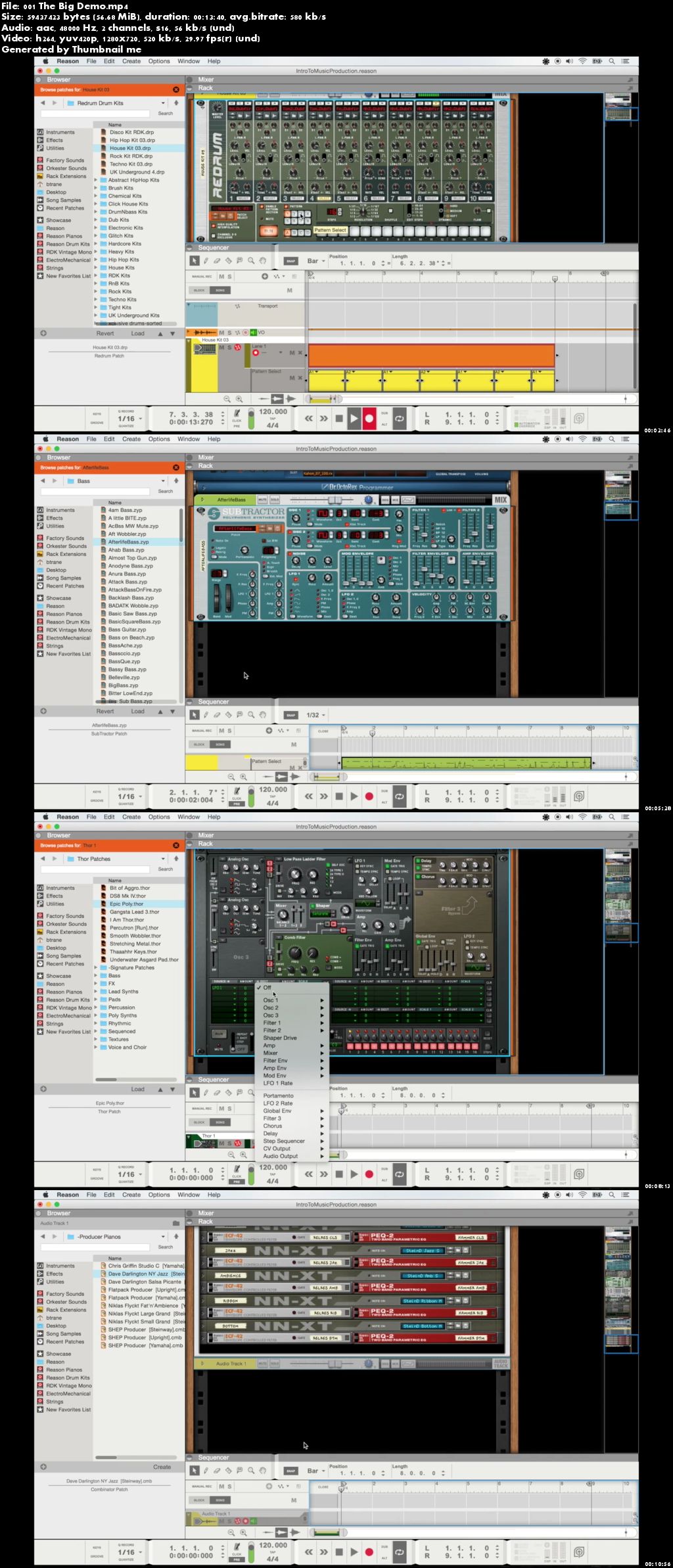Click the Producer Pianos browser horizontal scrollbar

click(106, 1457)
